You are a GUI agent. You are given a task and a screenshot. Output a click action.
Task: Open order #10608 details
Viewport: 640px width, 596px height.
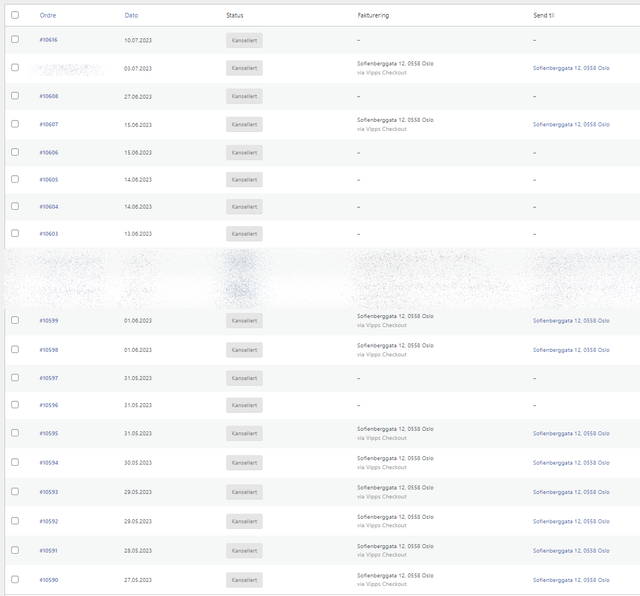click(49, 96)
